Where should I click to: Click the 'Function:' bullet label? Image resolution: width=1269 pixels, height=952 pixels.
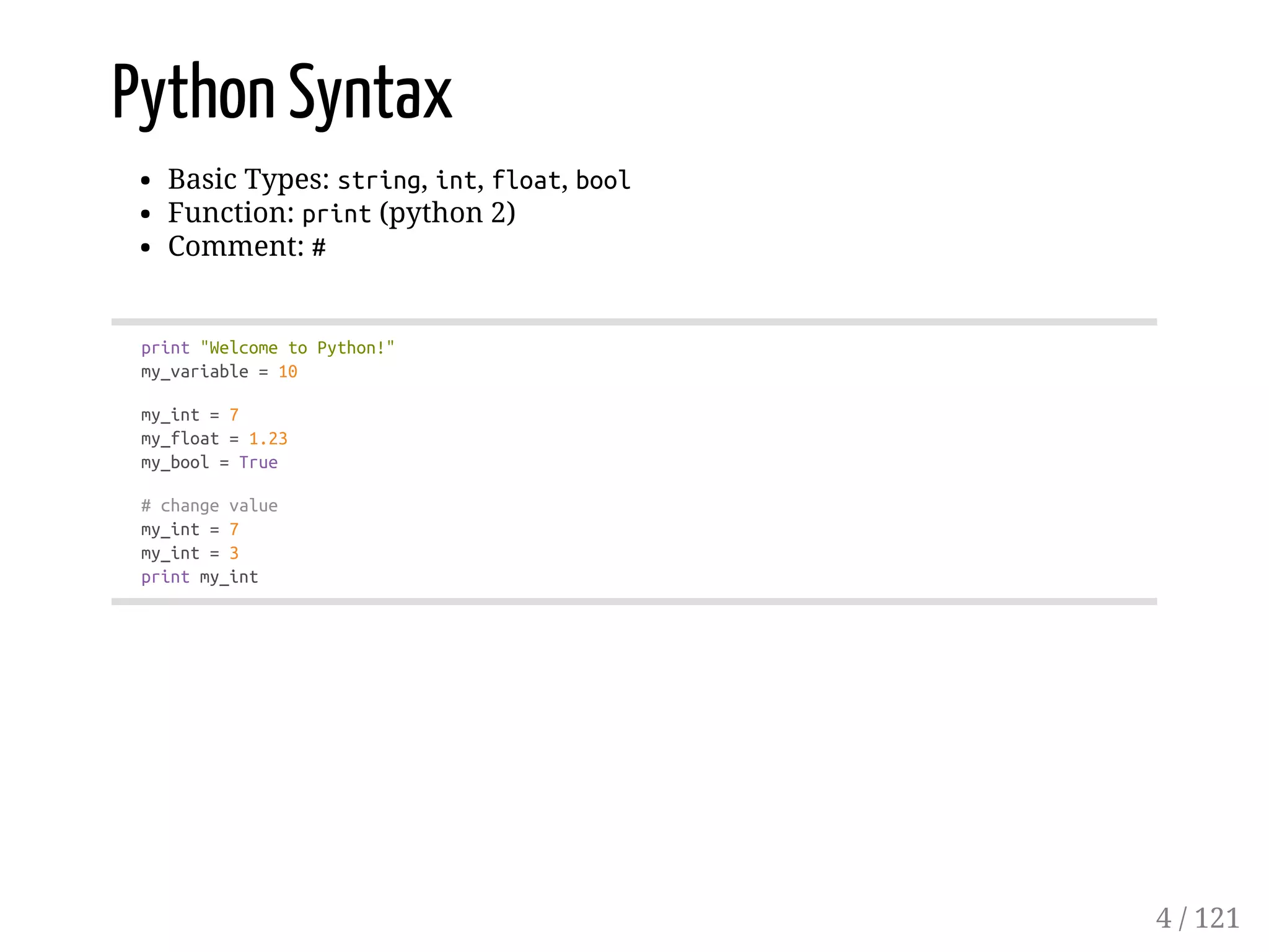(231, 214)
